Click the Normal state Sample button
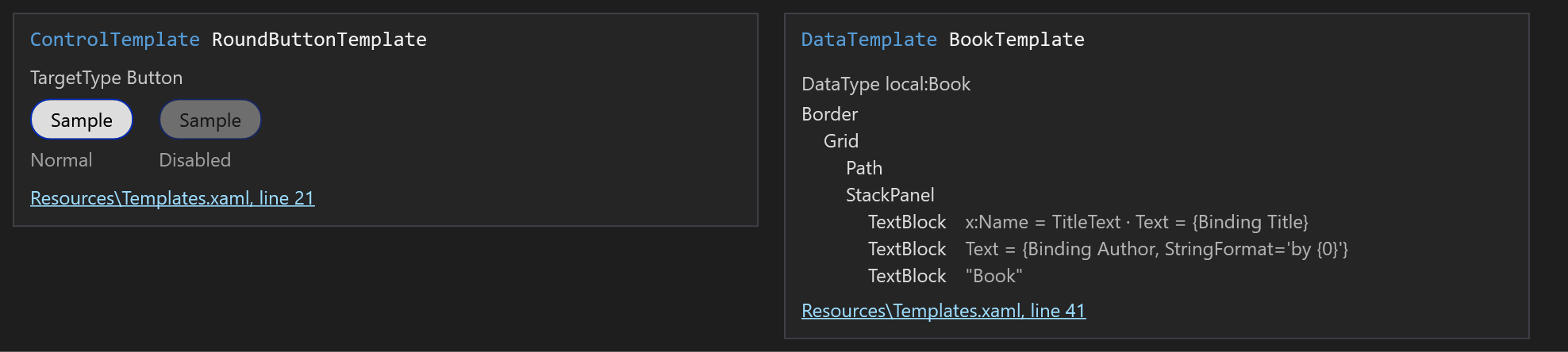This screenshot has width=1568, height=352. [82, 120]
